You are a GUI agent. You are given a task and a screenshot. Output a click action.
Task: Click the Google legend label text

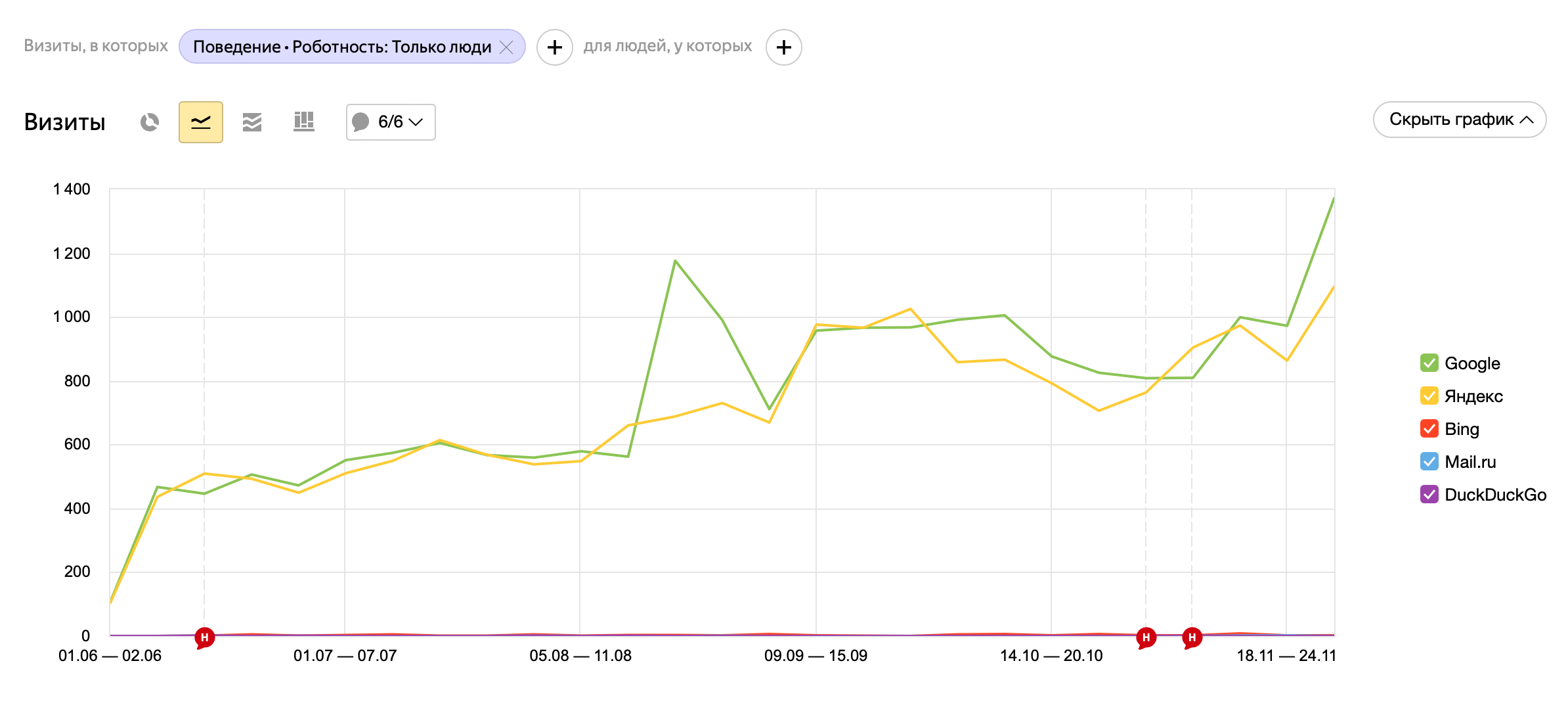1472,363
